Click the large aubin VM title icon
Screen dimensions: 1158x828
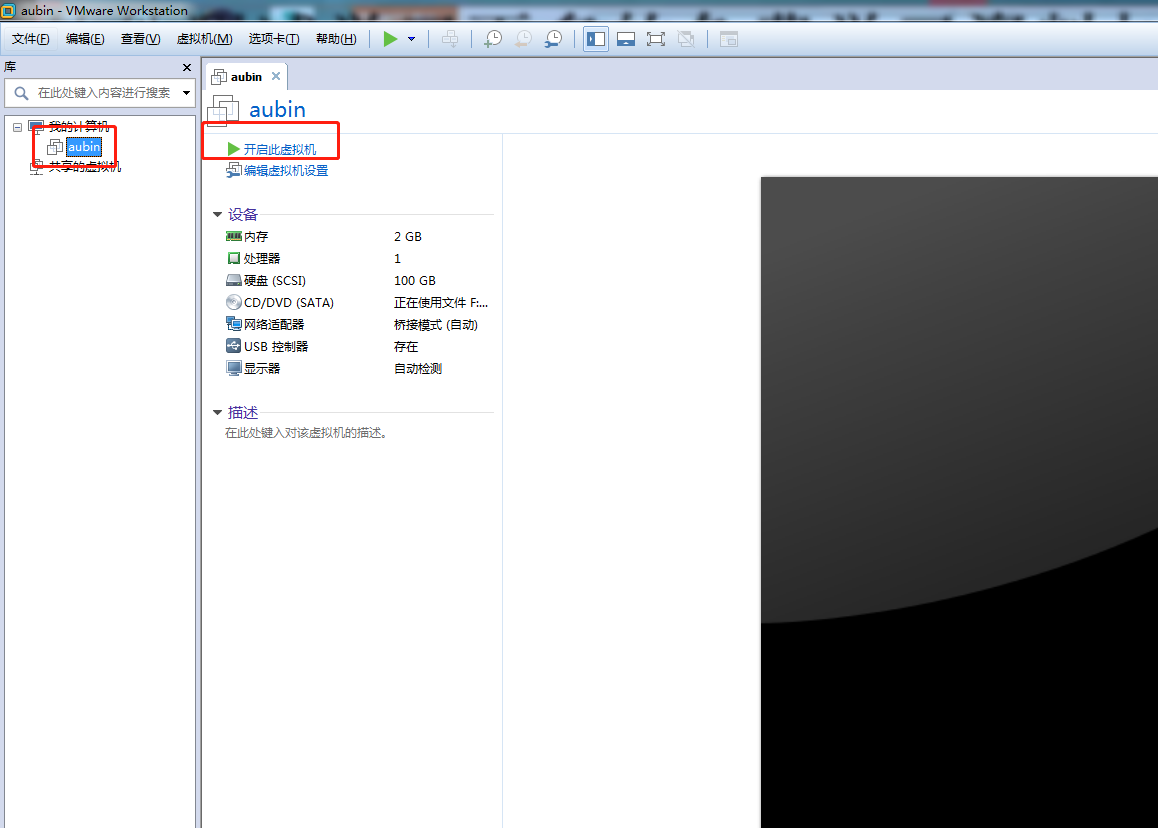223,110
